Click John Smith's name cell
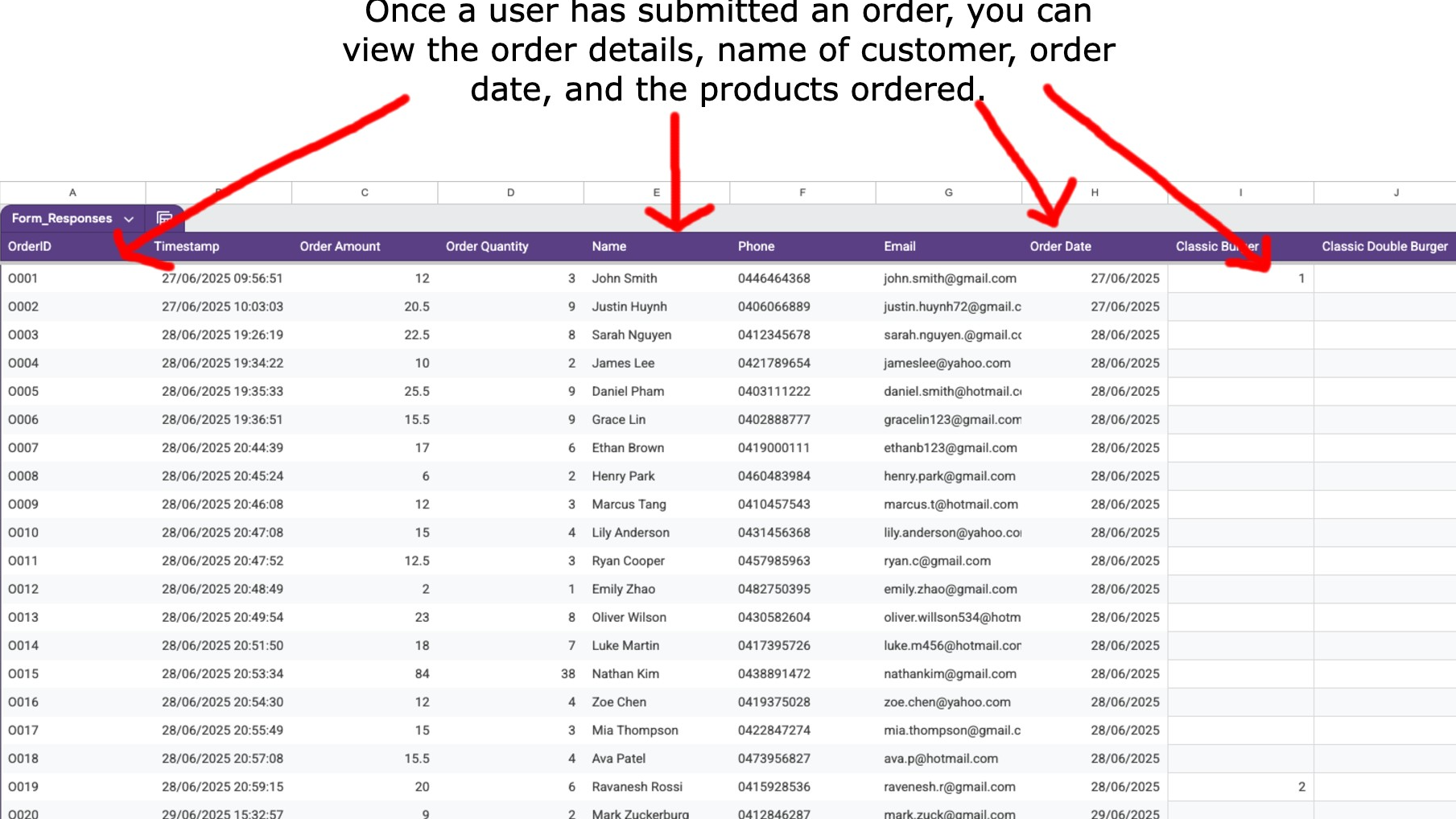Screen dimensions: 1456x819 [625, 278]
